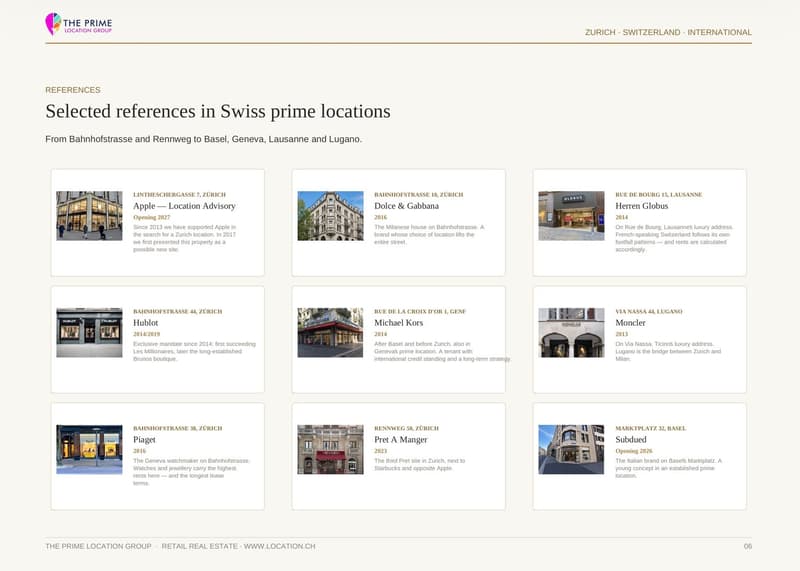Open the Pret A Manger facade photo
The image size is (800, 571).
click(331, 450)
